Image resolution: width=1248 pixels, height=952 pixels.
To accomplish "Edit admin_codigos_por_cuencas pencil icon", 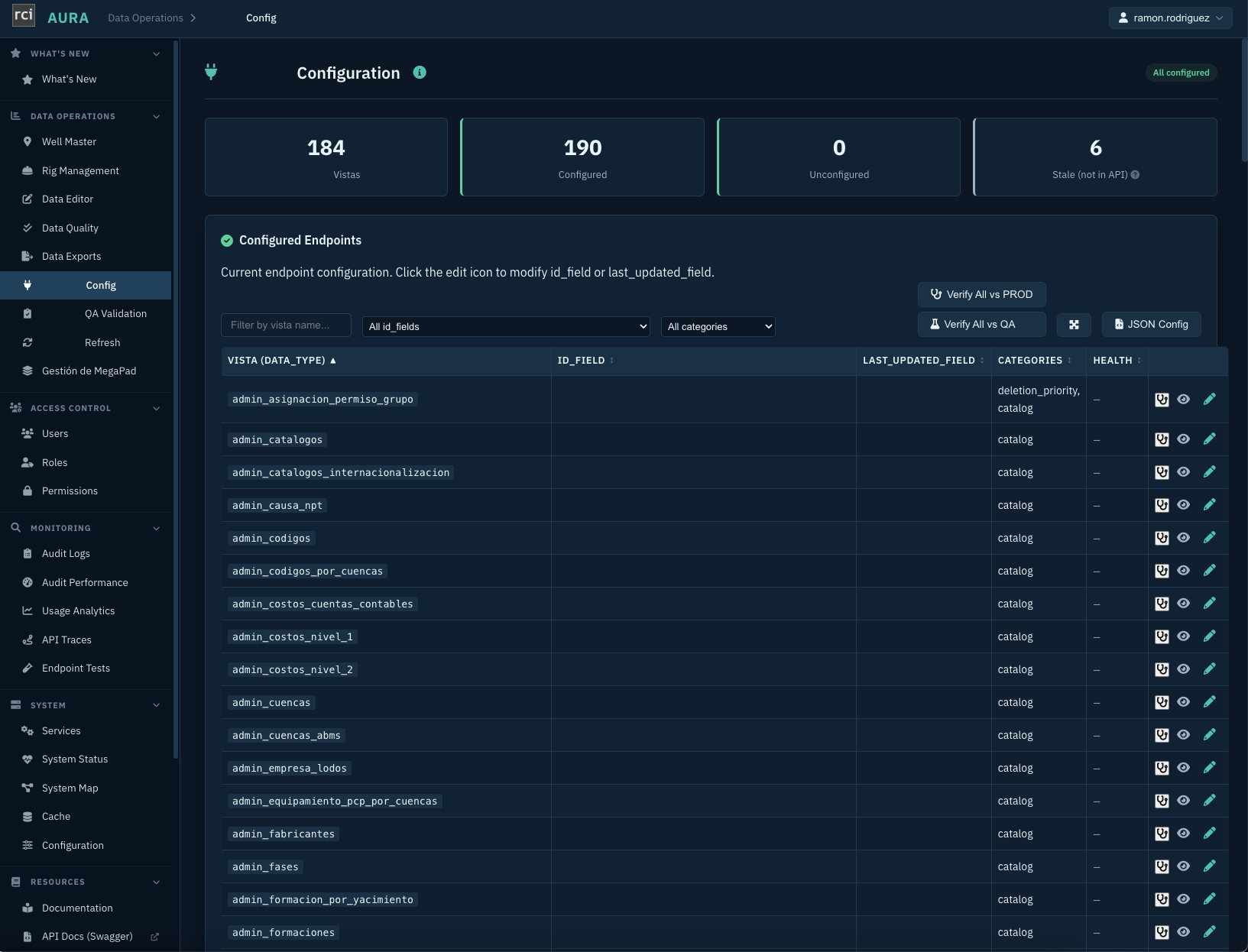I will pyautogui.click(x=1209, y=570).
